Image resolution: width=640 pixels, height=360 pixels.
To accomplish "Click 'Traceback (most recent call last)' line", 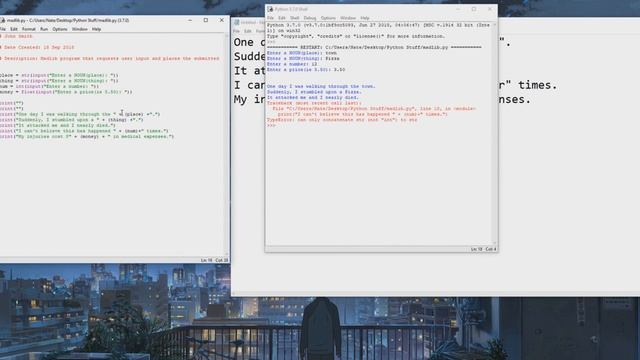I will pyautogui.click(x=314, y=103).
